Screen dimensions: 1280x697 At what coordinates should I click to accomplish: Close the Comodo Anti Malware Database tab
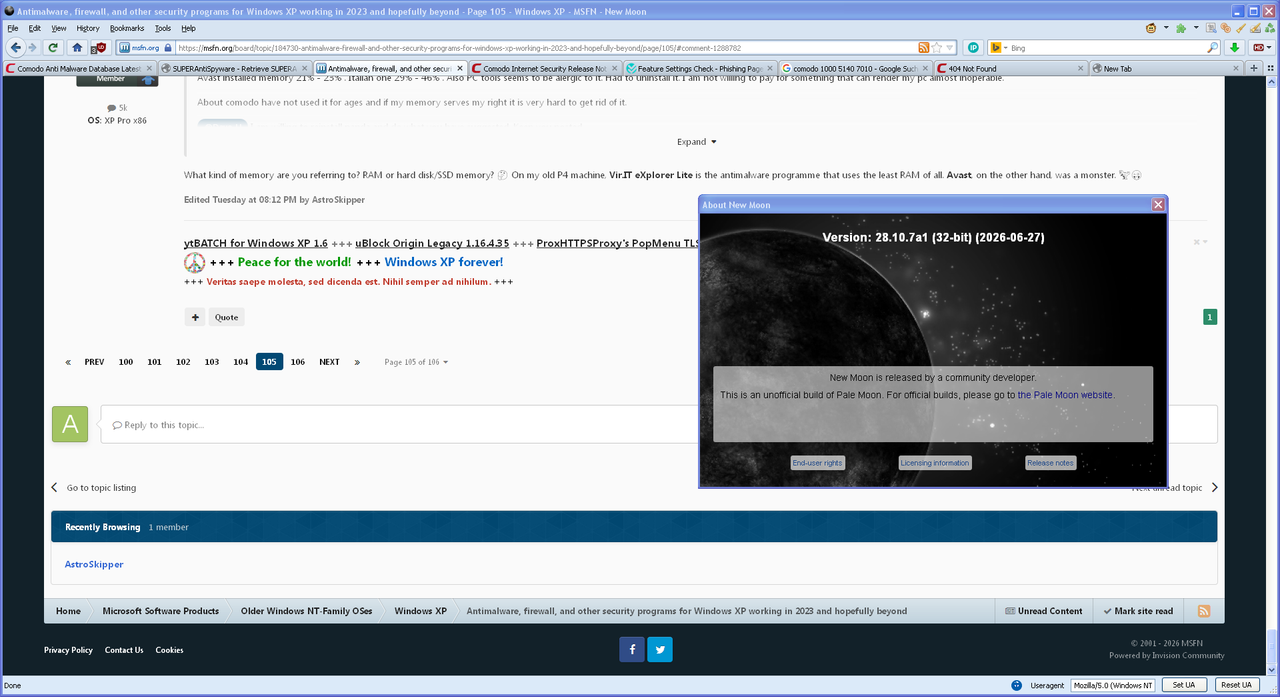[150, 69]
